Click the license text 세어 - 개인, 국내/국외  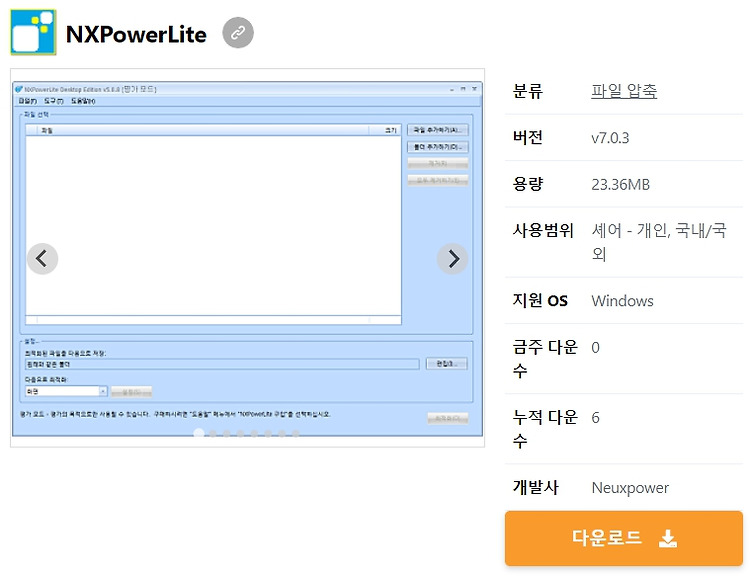coord(659,242)
